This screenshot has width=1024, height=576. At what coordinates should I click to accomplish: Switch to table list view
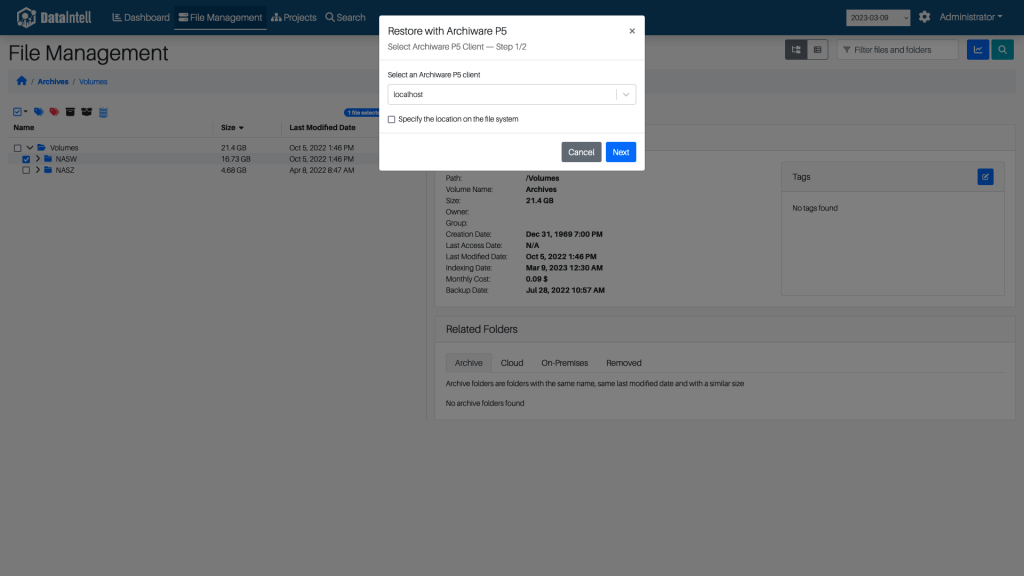817,50
